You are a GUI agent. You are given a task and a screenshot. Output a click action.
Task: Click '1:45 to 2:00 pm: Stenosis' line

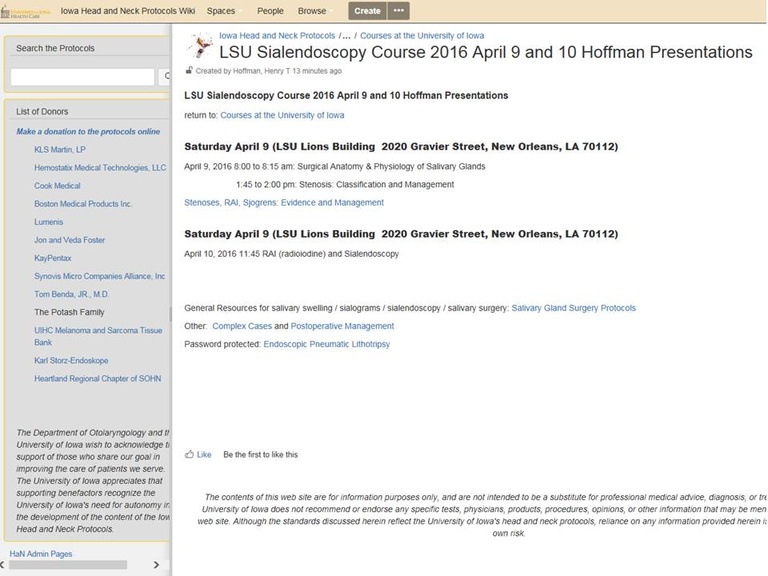click(345, 185)
